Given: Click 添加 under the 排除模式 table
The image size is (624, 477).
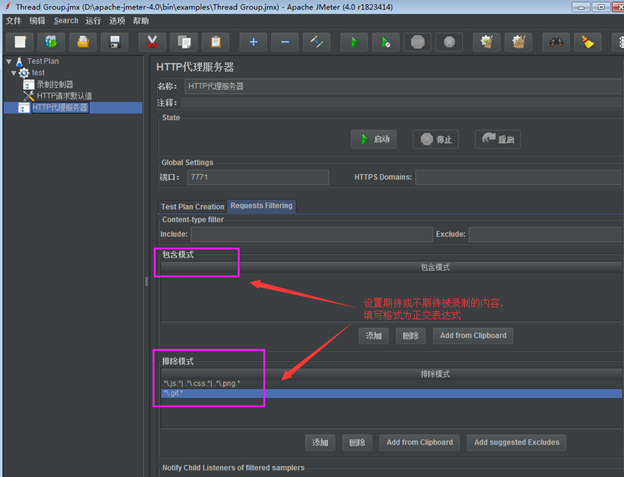Looking at the screenshot, I should [320, 442].
